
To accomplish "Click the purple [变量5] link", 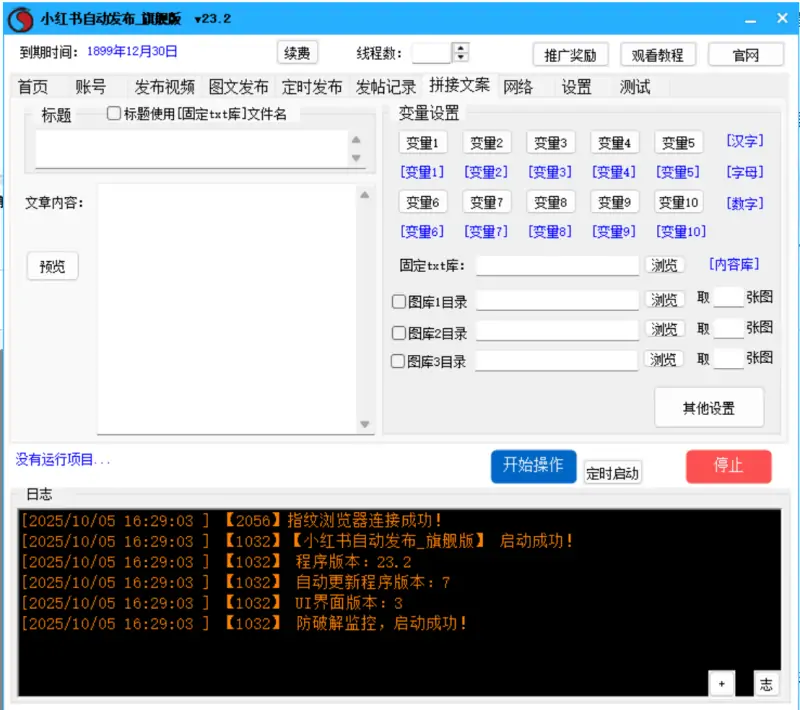I will [x=678, y=172].
